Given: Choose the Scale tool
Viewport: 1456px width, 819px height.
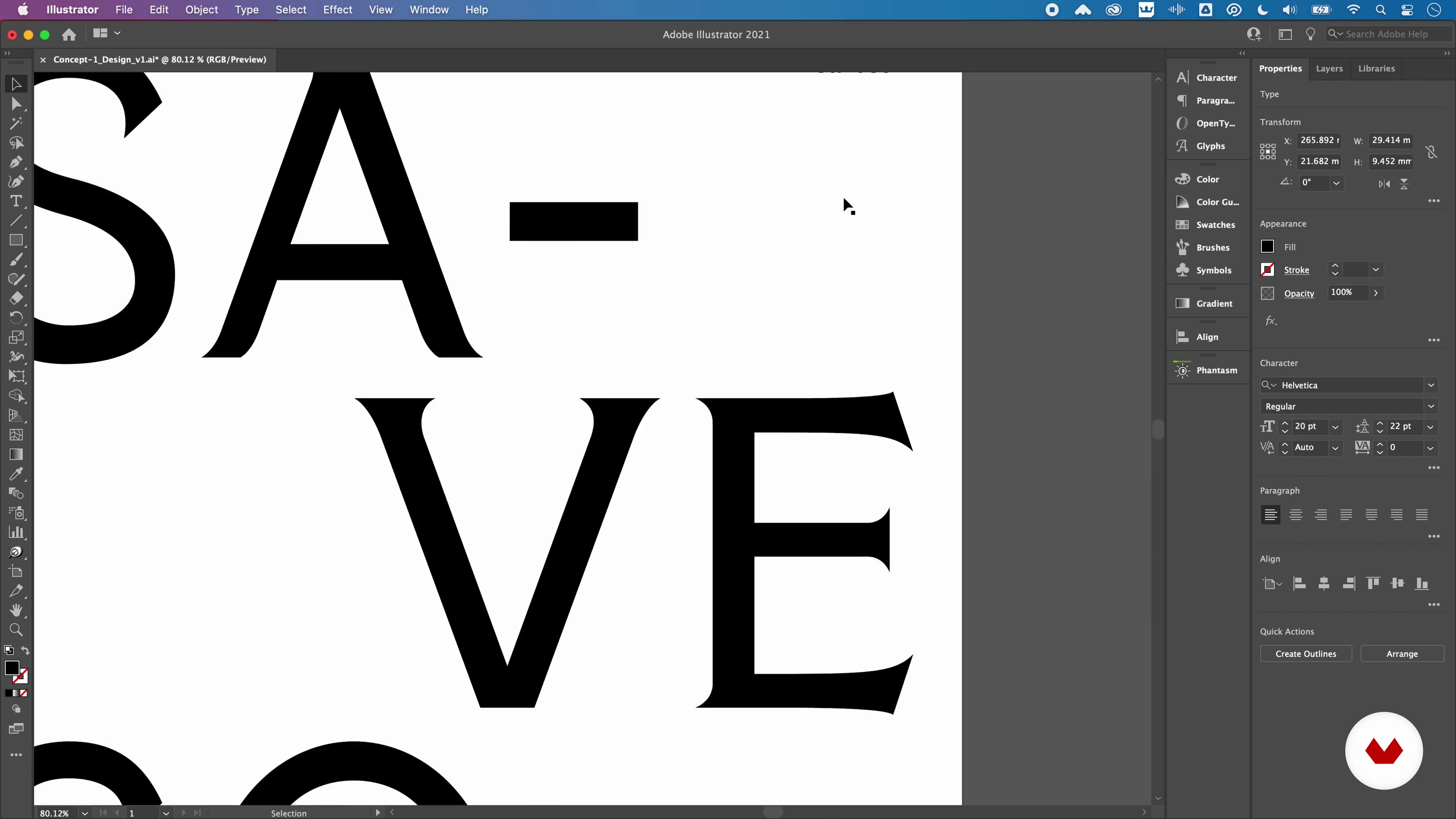Looking at the screenshot, I should [x=16, y=337].
